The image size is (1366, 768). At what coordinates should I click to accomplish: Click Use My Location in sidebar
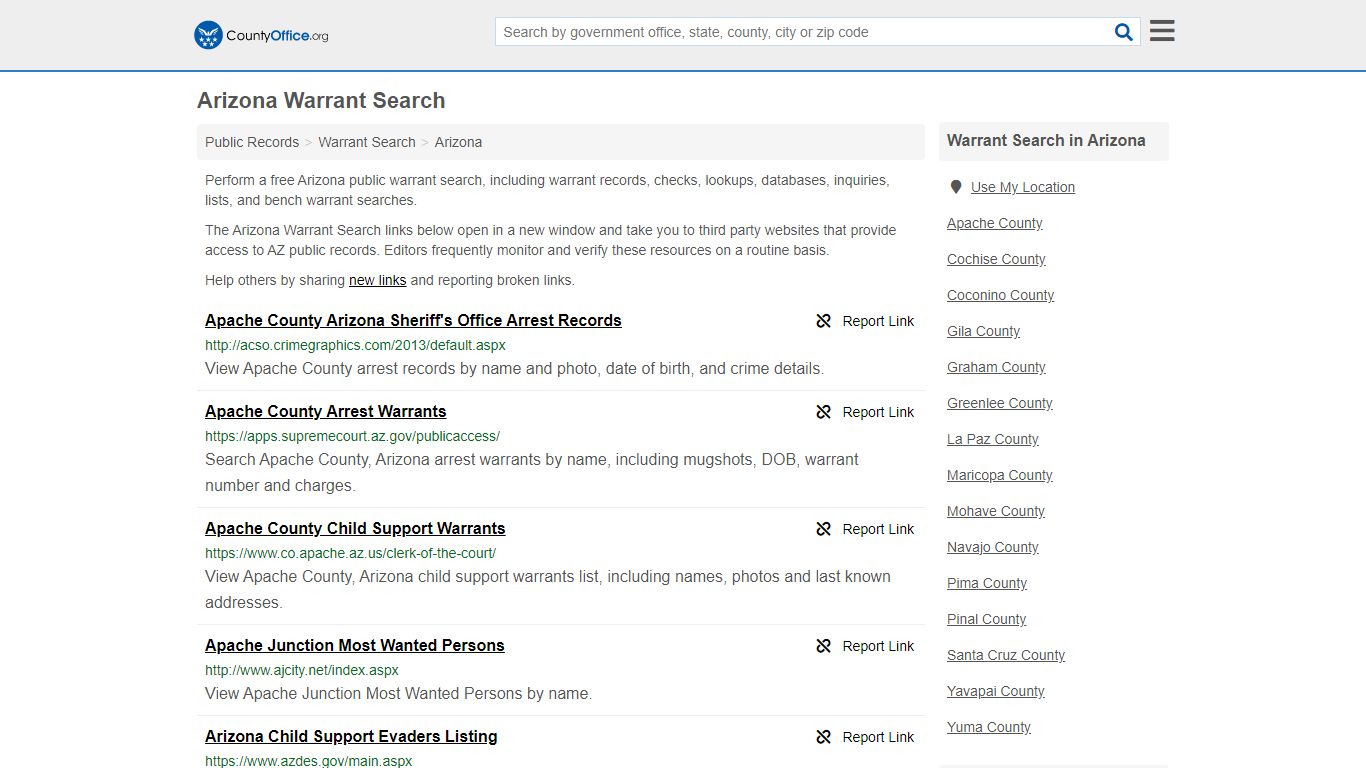pyautogui.click(x=1022, y=187)
